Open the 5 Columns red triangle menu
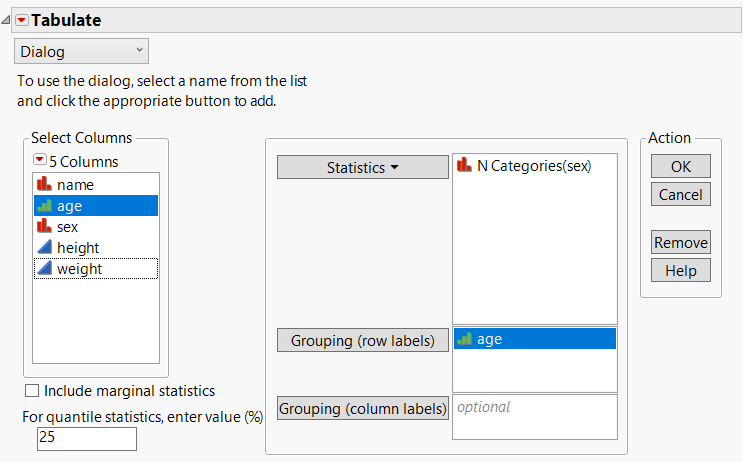The height and width of the screenshot is (462, 743). (x=40, y=161)
